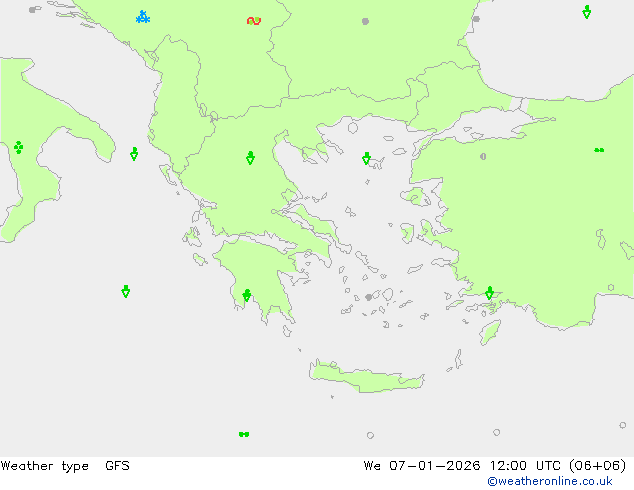The width and height of the screenshot is (634, 490).
Task: Click the green double-dot symbol south of Greece
Action: (x=244, y=434)
